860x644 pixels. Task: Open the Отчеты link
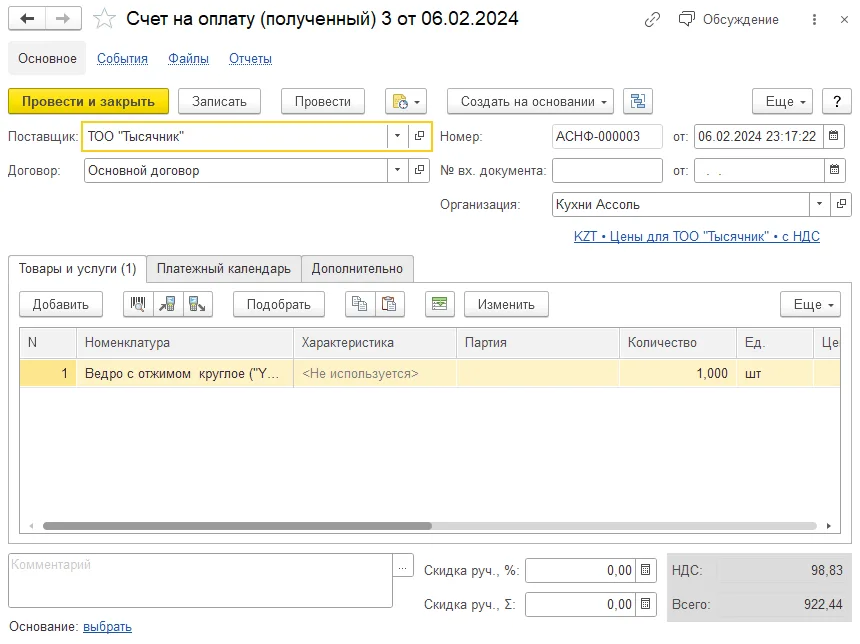tap(250, 58)
